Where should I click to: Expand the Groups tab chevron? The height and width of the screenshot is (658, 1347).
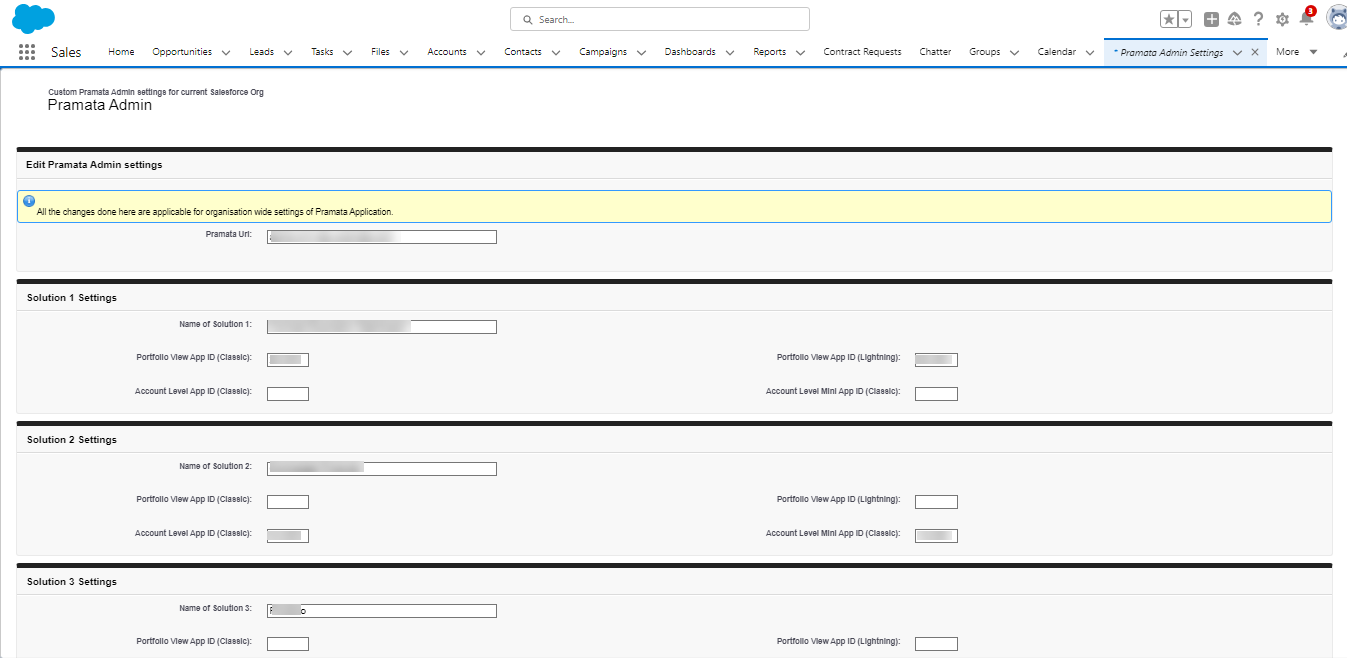(1014, 53)
